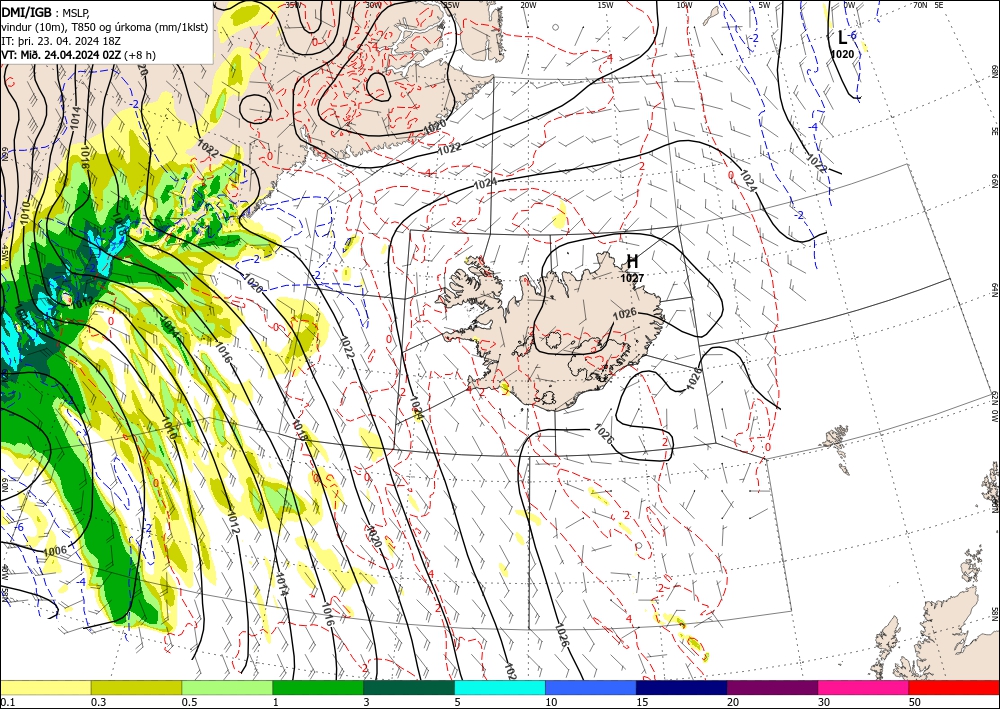Select the VT: Mið. 24.04.2024 02Z line
The height and width of the screenshot is (709, 1000).
coord(78,55)
